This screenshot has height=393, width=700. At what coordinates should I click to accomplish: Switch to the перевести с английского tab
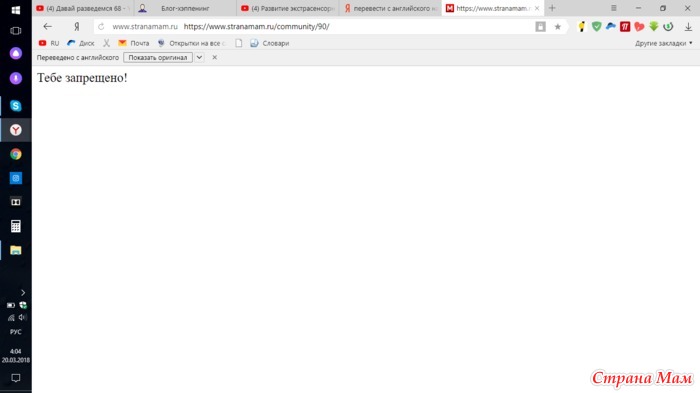(391, 8)
